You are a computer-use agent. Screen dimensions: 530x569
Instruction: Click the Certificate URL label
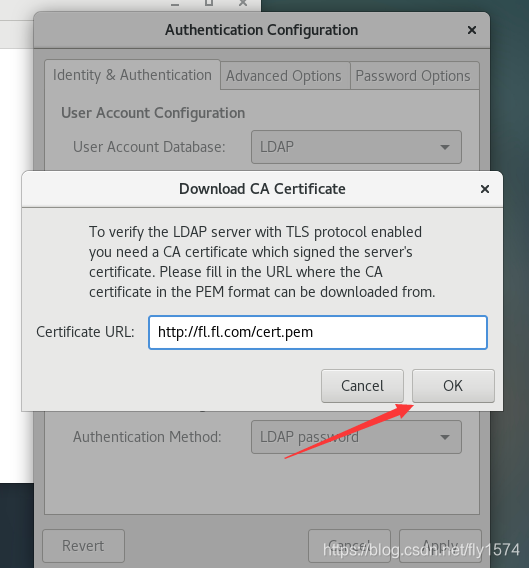point(85,332)
